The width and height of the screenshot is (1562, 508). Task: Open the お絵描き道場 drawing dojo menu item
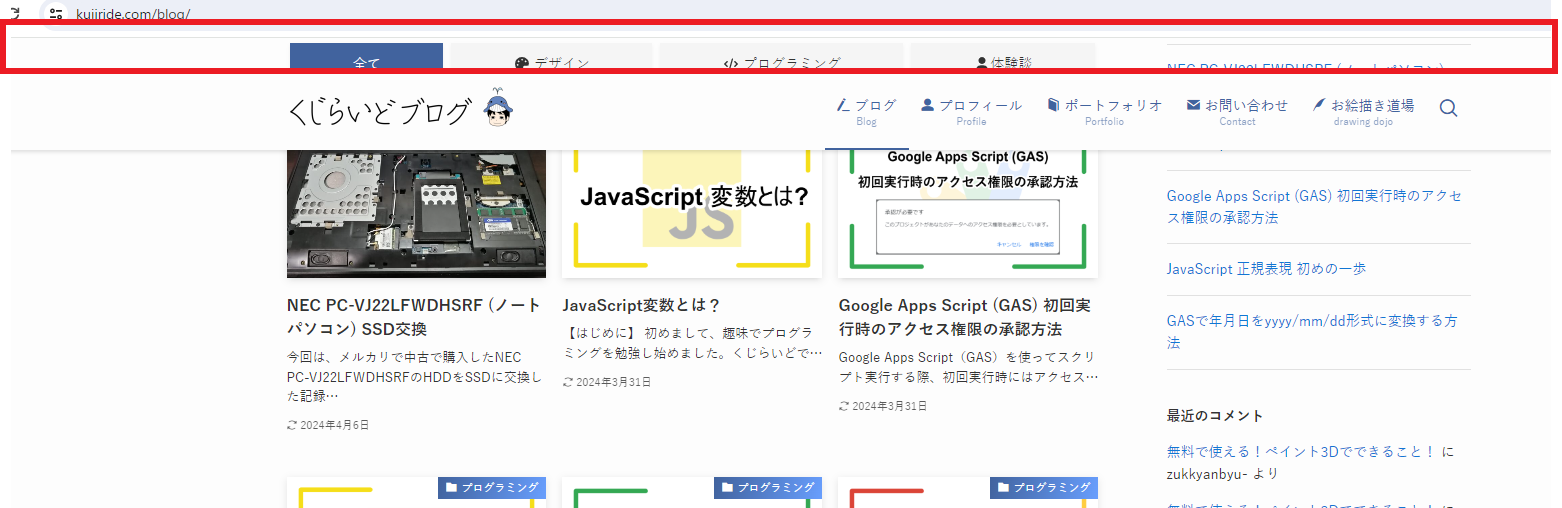coord(1363,111)
